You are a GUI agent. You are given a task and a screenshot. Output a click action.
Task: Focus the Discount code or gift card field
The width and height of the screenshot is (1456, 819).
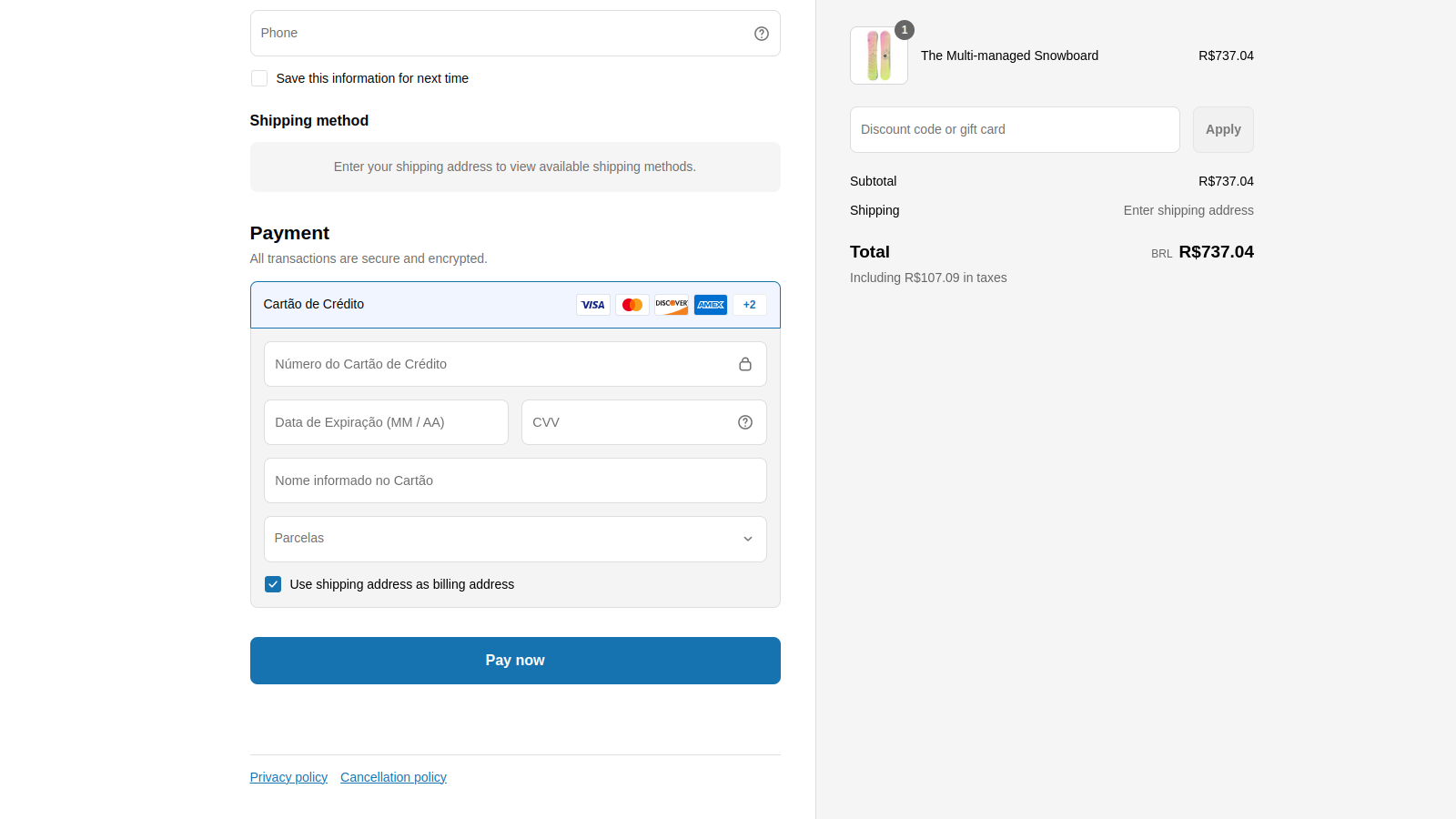click(1015, 129)
